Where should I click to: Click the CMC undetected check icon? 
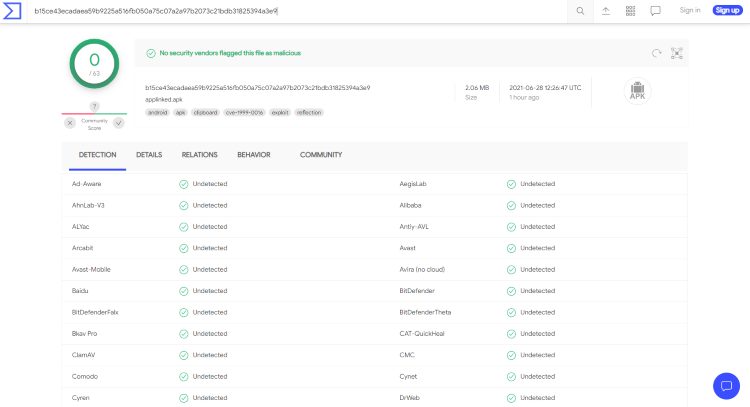pyautogui.click(x=511, y=355)
